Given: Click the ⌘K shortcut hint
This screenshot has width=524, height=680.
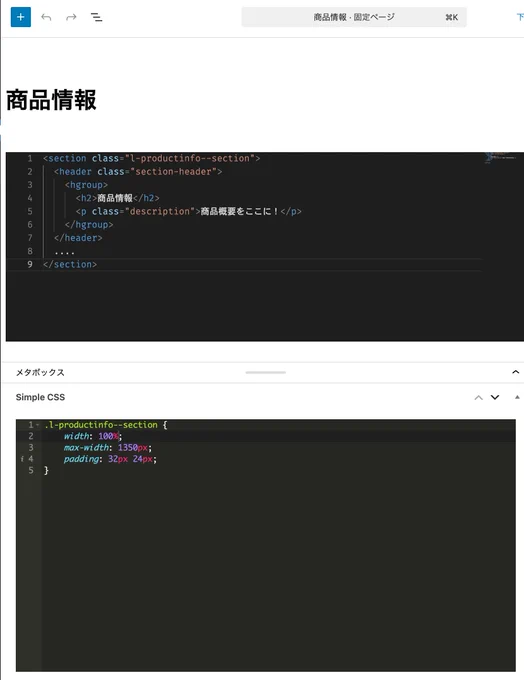Looking at the screenshot, I should (452, 17).
